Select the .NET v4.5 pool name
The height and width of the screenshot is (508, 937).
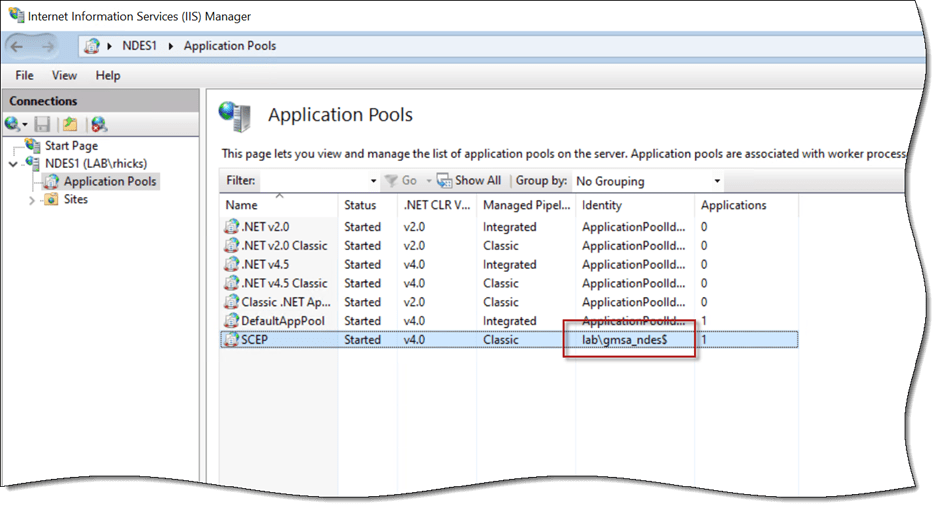(265, 264)
